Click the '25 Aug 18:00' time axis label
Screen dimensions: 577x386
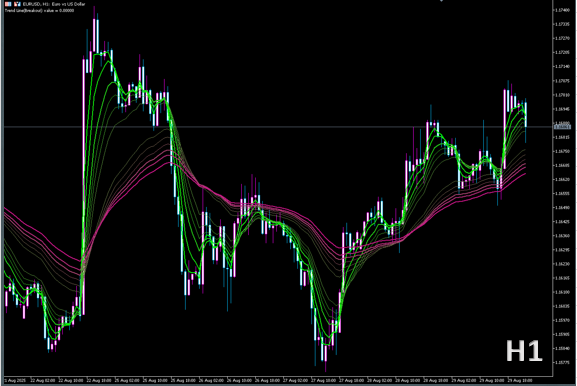(183, 380)
